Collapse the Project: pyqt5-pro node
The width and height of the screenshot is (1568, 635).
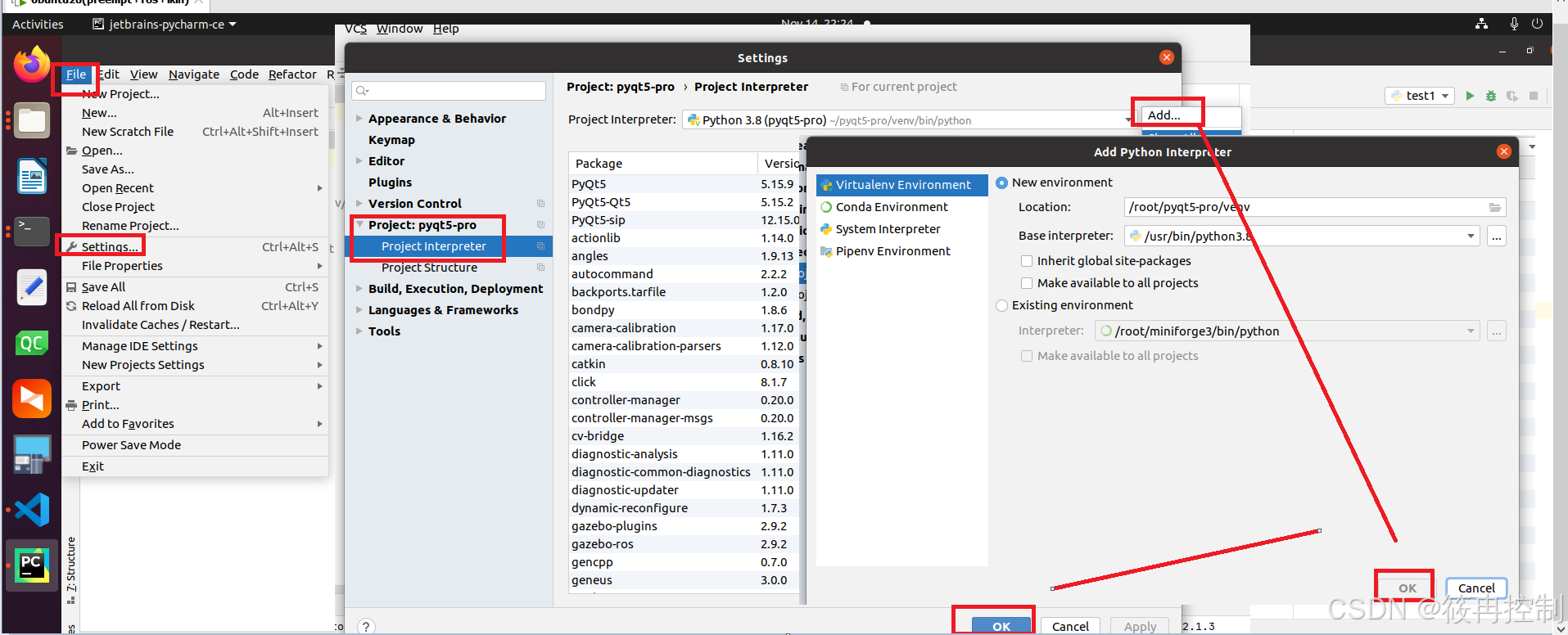(359, 225)
